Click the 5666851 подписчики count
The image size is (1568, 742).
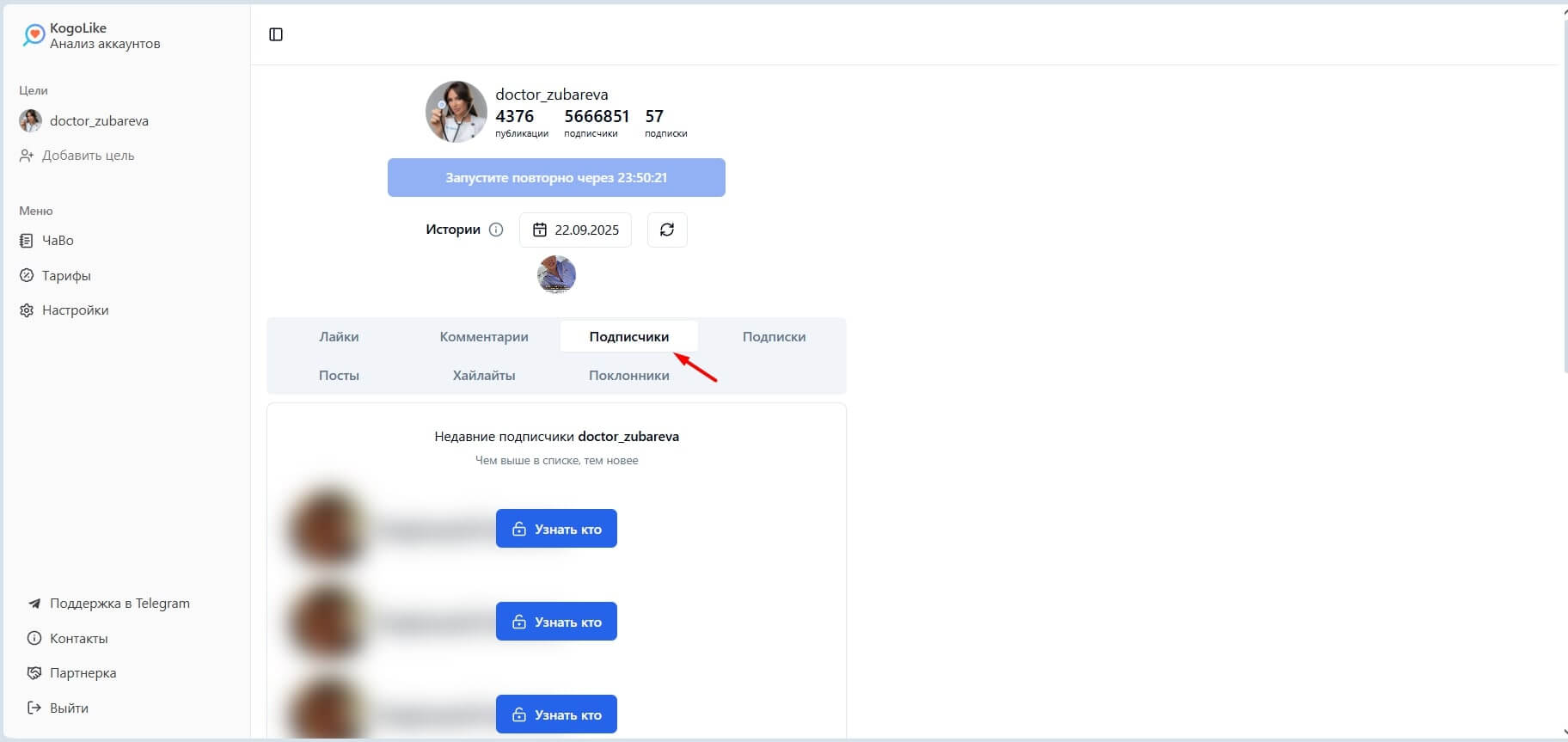(x=597, y=122)
